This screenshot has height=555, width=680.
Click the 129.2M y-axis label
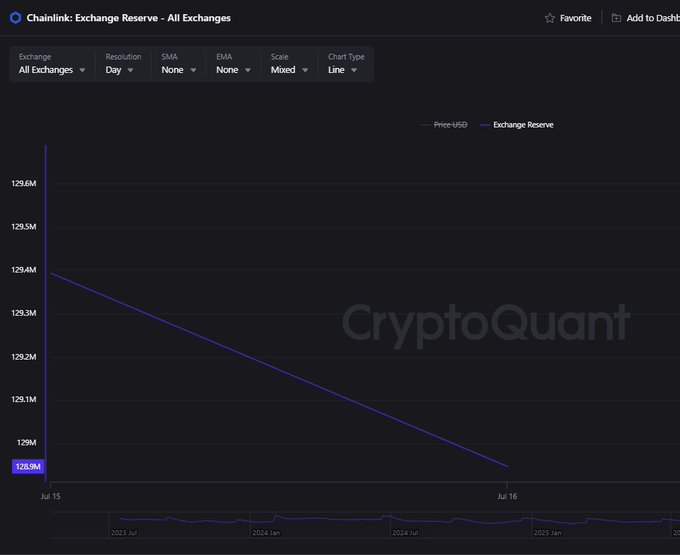pos(24,357)
